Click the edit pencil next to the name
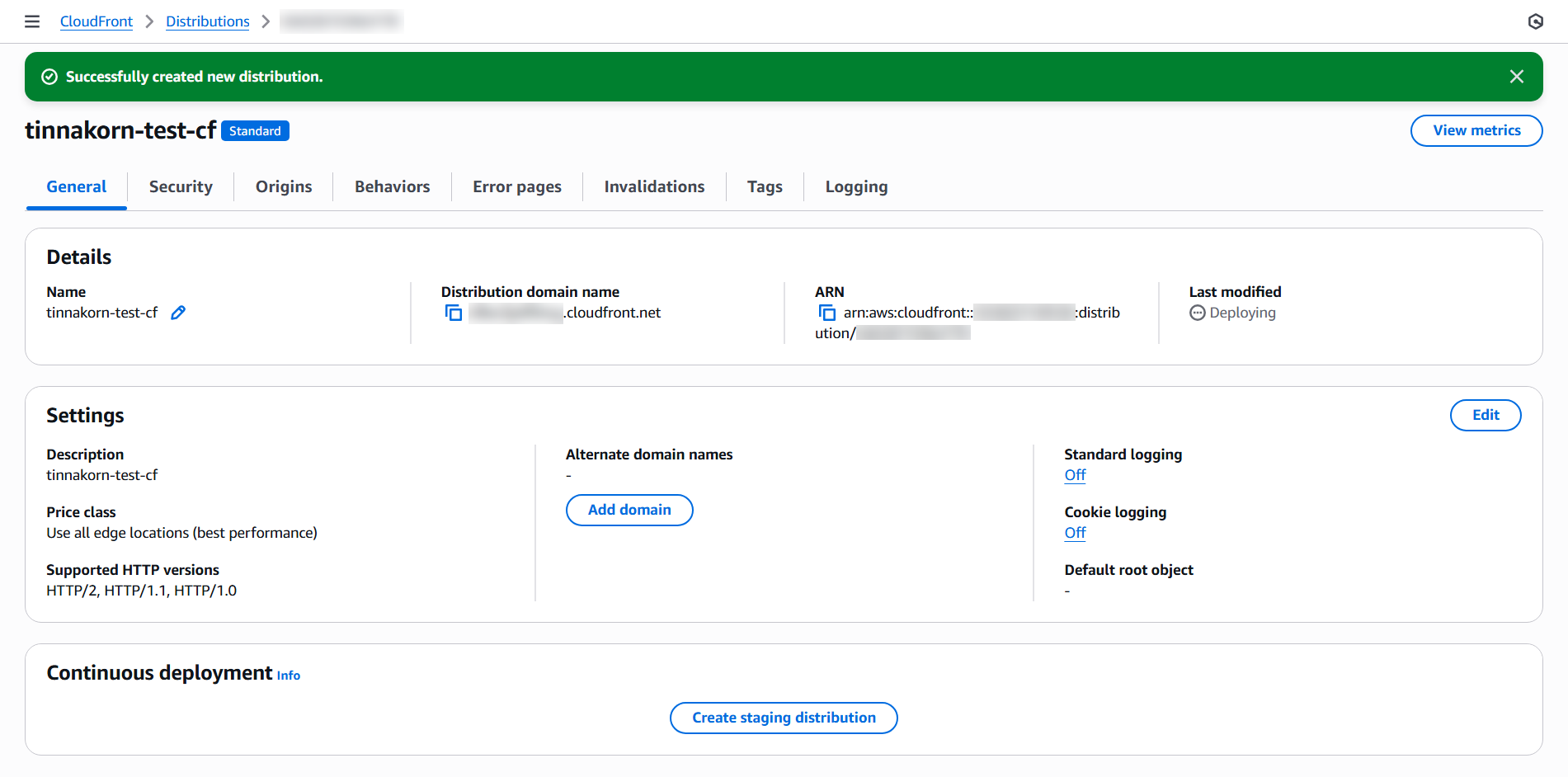Image resolution: width=1568 pixels, height=777 pixels. click(178, 313)
